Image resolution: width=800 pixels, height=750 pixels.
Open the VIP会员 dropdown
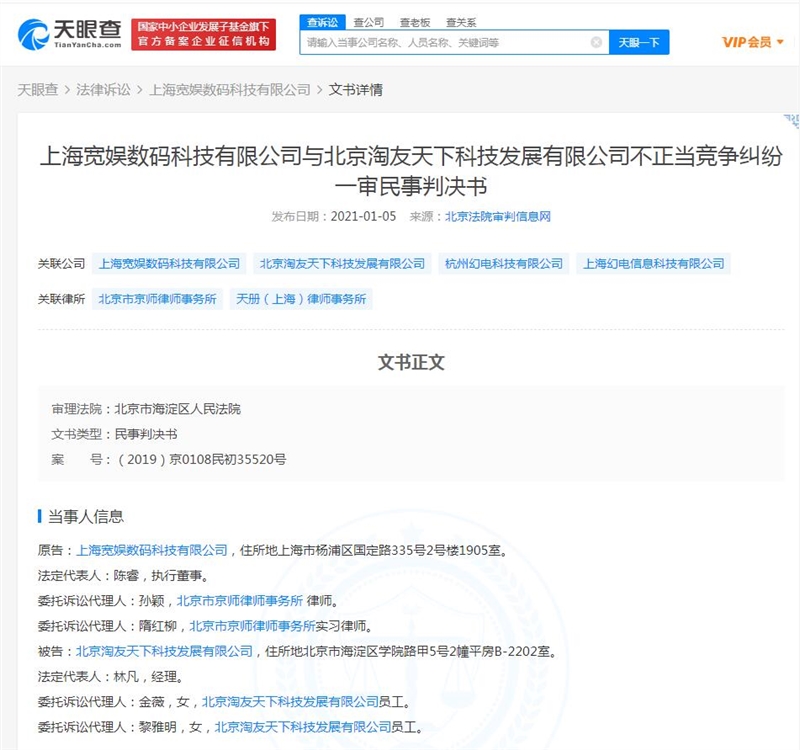coord(752,42)
